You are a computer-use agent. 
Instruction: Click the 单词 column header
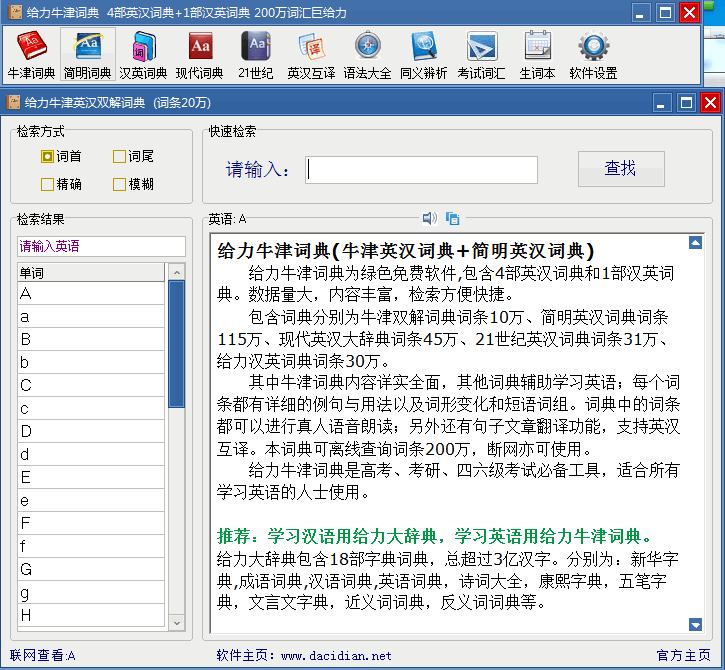tap(91, 273)
